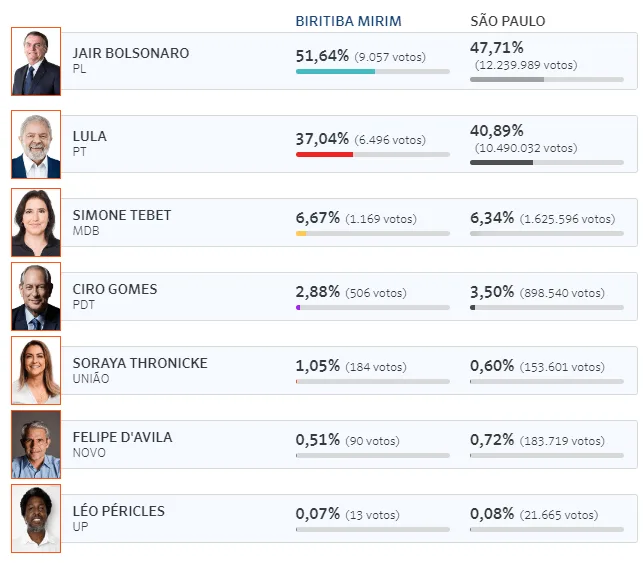Select the Biritiba Mirim column header
Image resolution: width=643 pixels, height=563 pixels.
pyautogui.click(x=350, y=21)
